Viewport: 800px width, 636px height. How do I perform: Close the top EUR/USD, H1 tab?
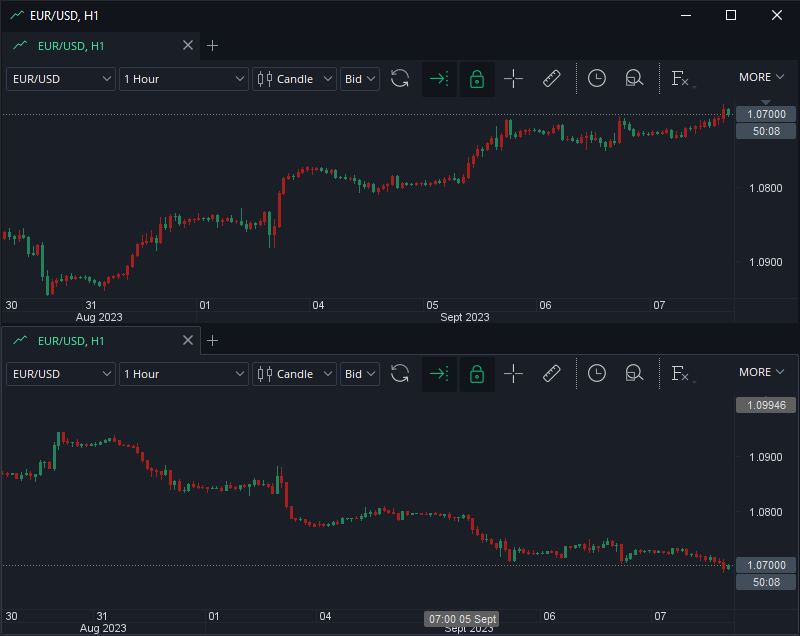coord(188,45)
